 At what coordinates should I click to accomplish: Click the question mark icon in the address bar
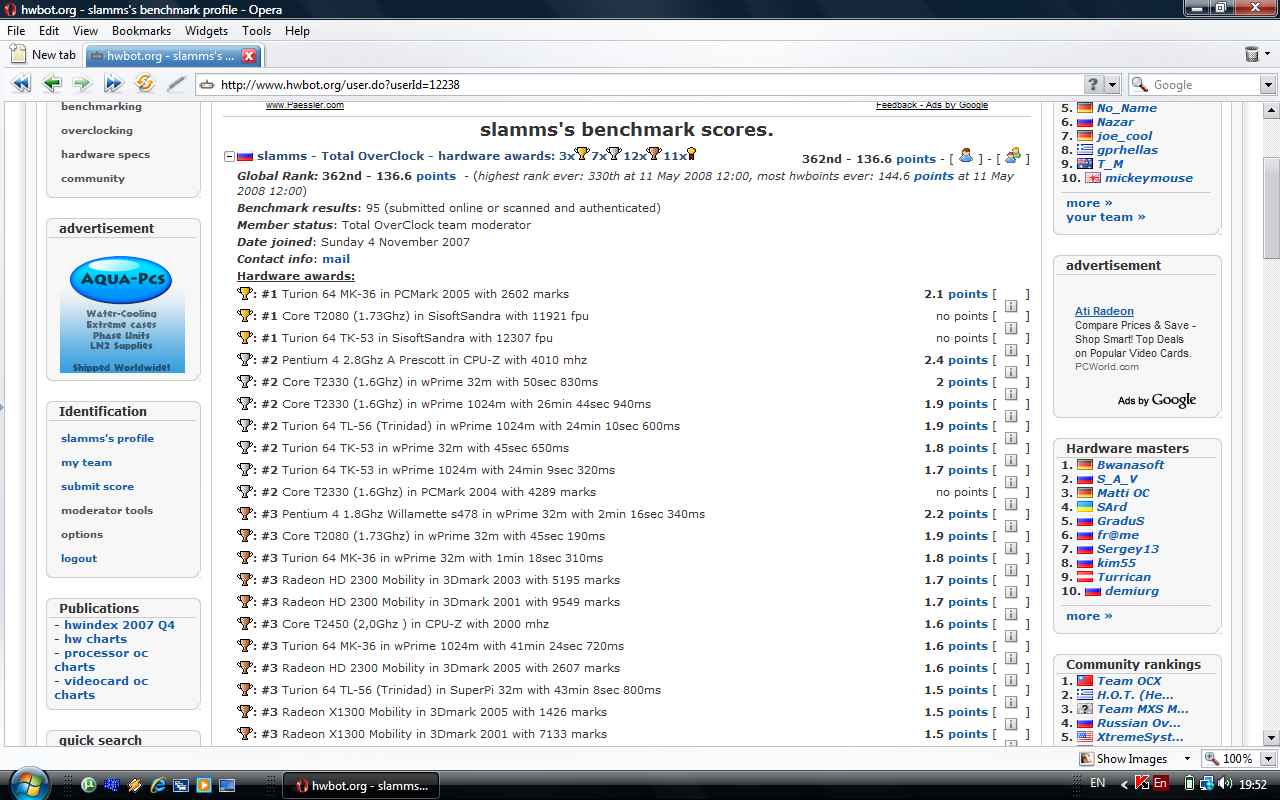point(1093,85)
